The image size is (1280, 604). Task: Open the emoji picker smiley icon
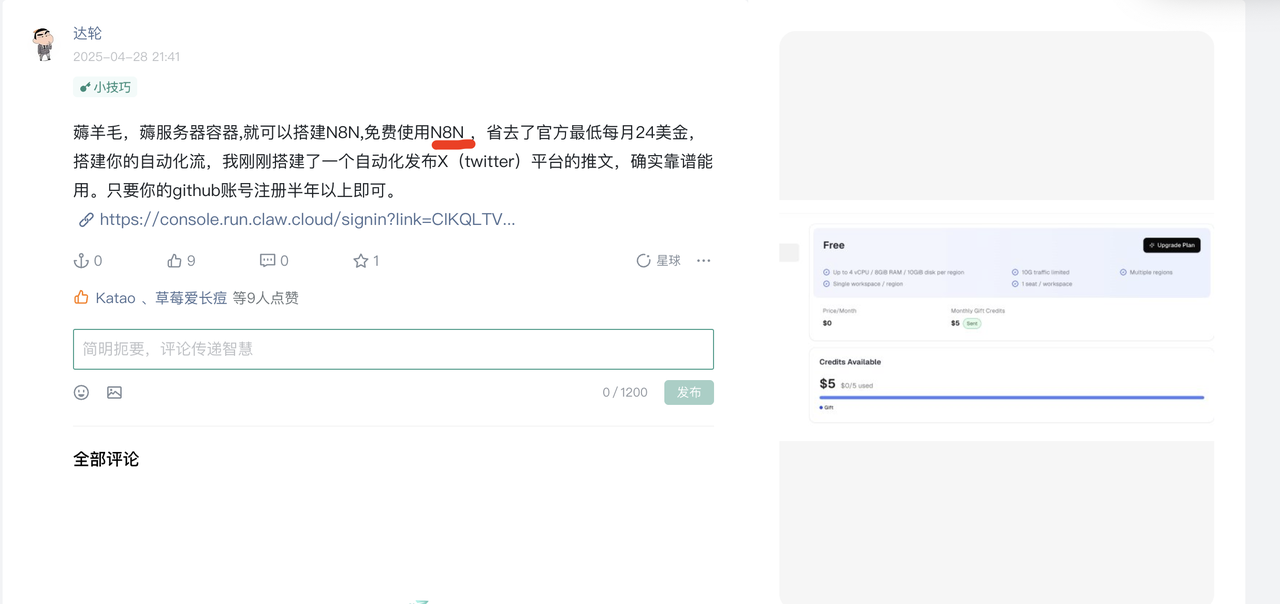pyautogui.click(x=82, y=393)
